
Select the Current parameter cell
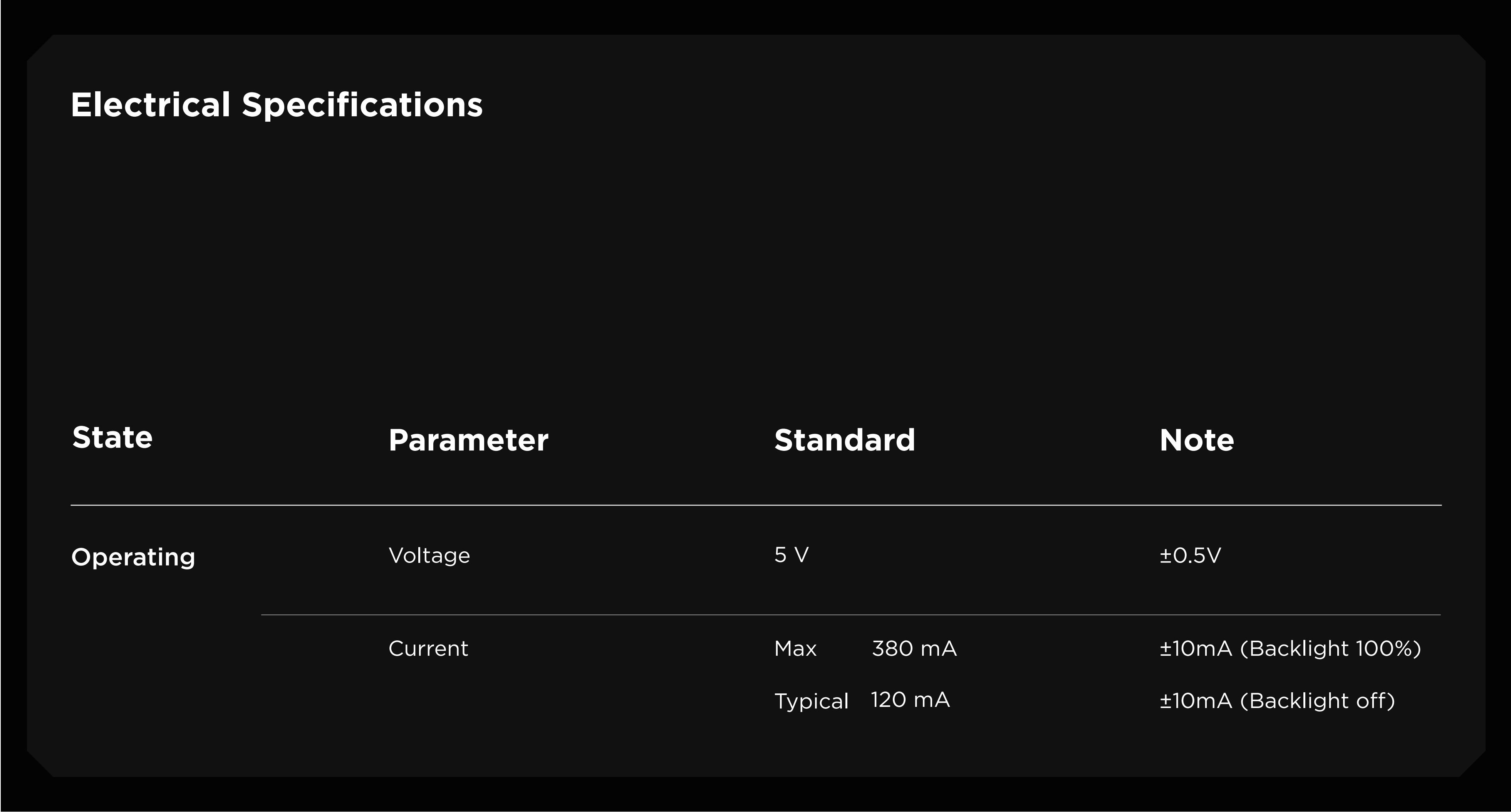[x=428, y=648]
